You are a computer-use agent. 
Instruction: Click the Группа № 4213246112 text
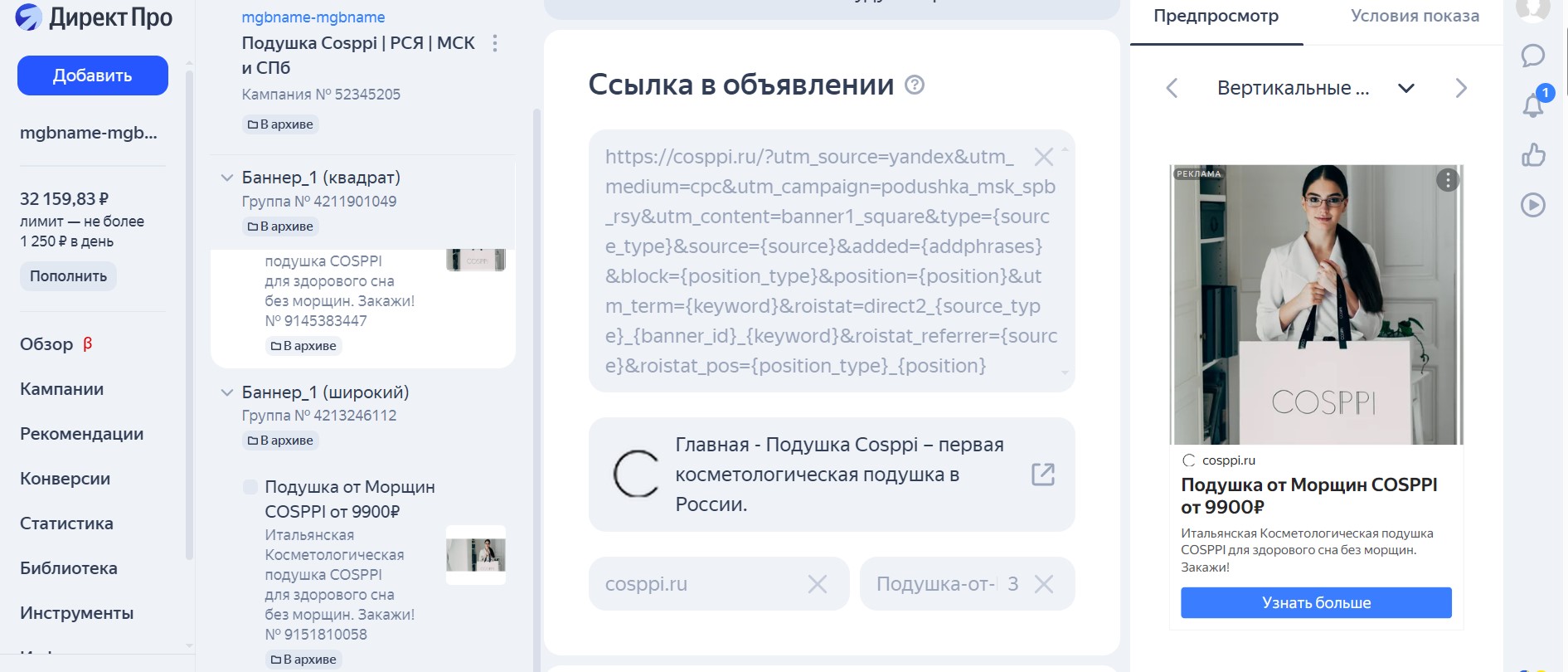click(319, 416)
